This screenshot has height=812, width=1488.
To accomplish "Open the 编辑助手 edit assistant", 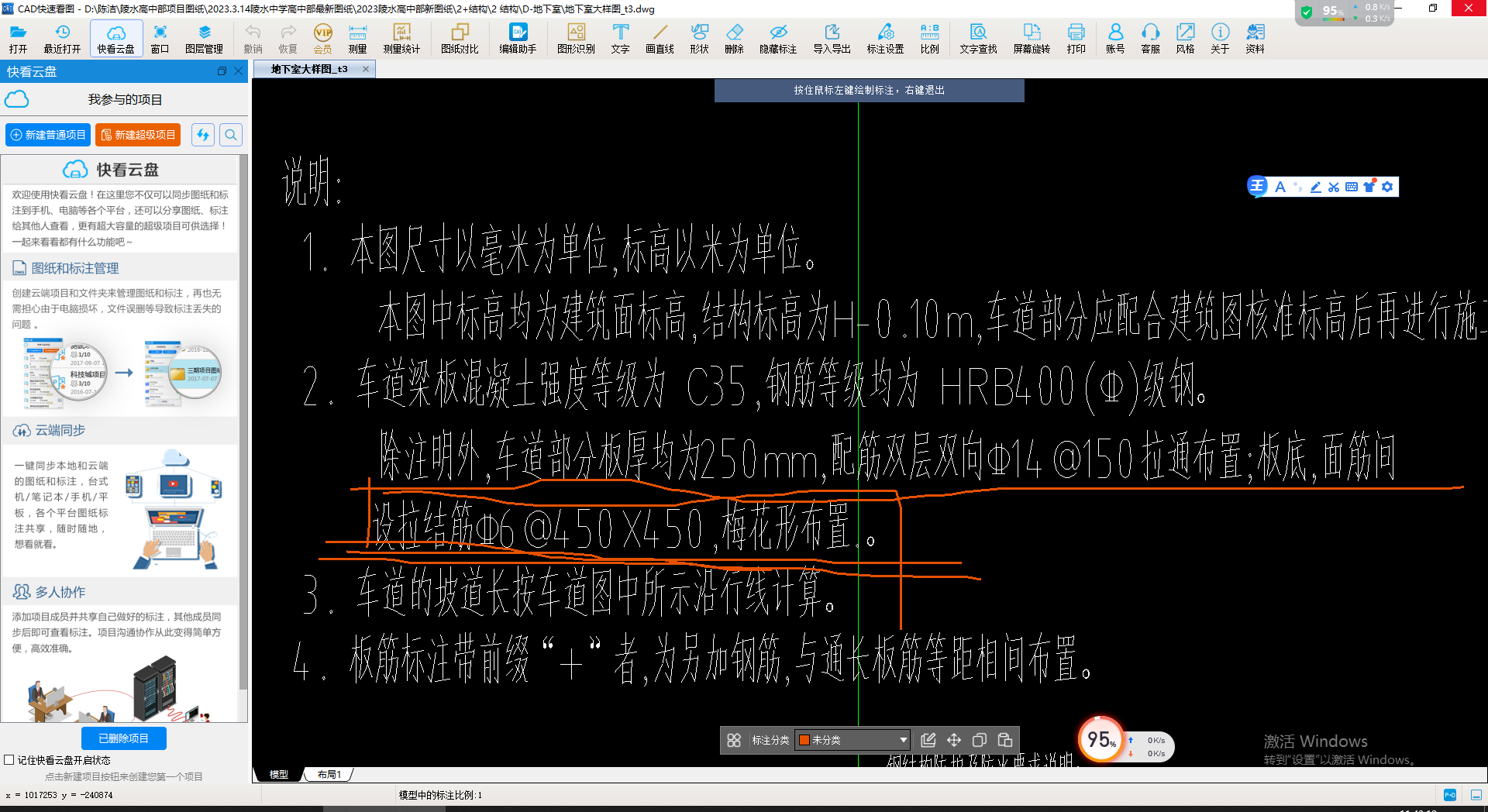I will click(x=518, y=38).
